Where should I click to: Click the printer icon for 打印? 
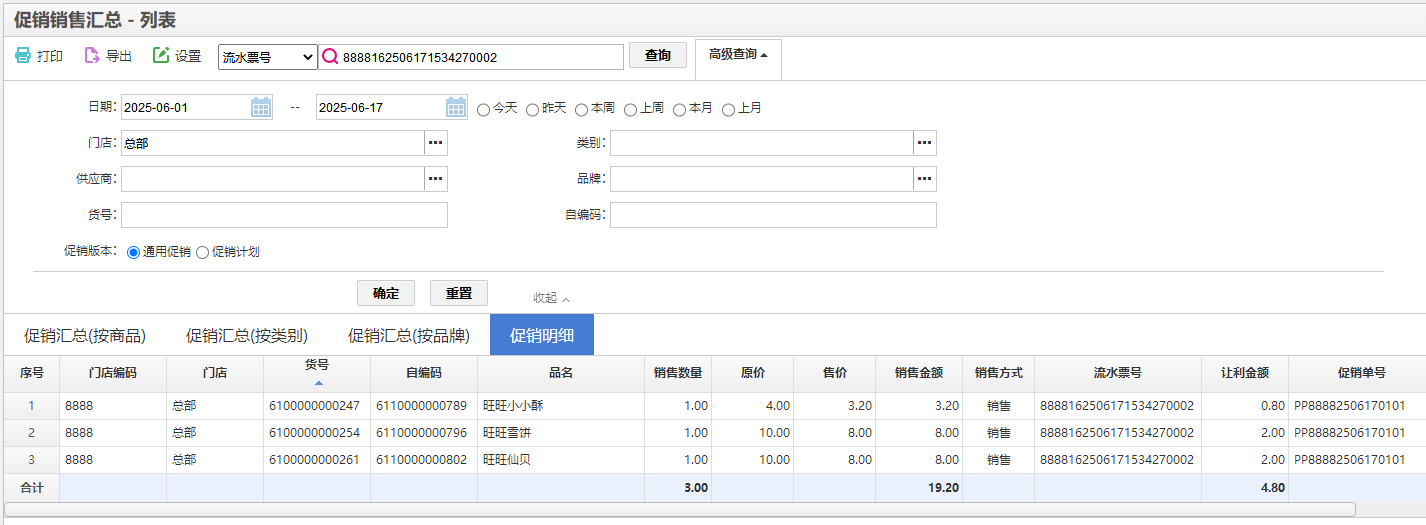point(23,56)
